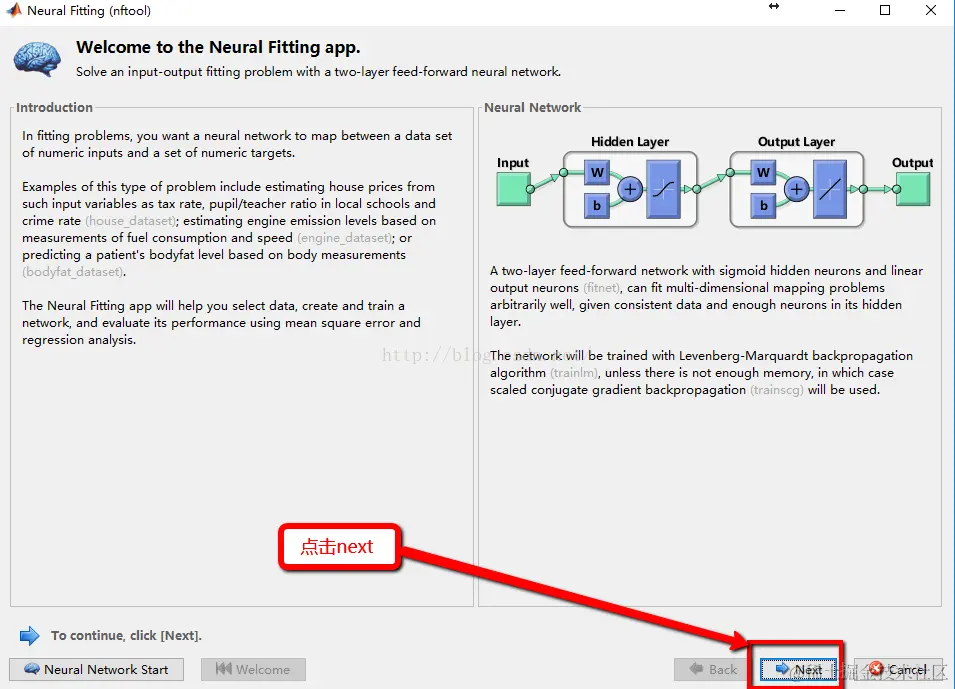Select Hidden Layer W weight block
Screen dimensions: 955x689
coord(597,172)
